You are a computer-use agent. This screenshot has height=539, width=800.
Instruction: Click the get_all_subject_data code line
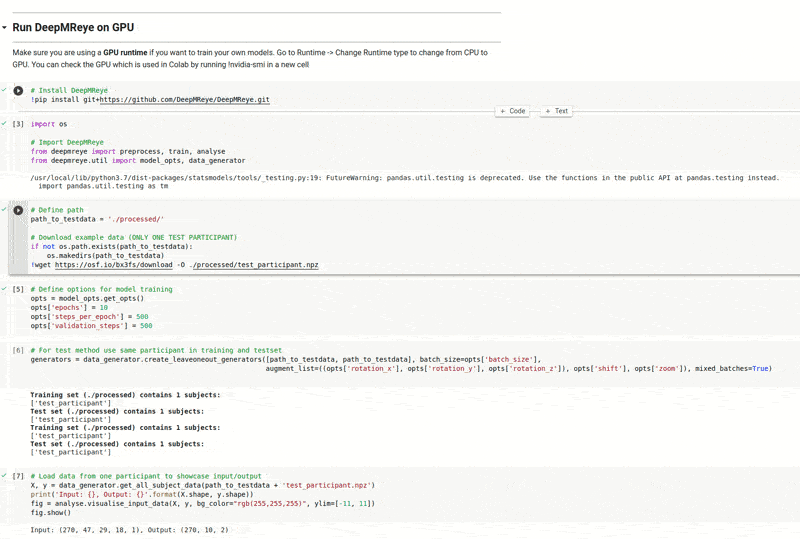(203, 485)
